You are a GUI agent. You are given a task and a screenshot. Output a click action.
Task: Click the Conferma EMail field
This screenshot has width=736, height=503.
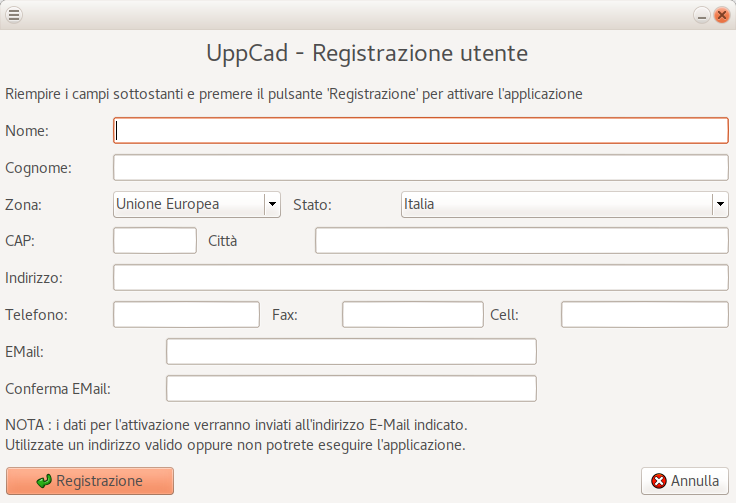click(x=351, y=388)
